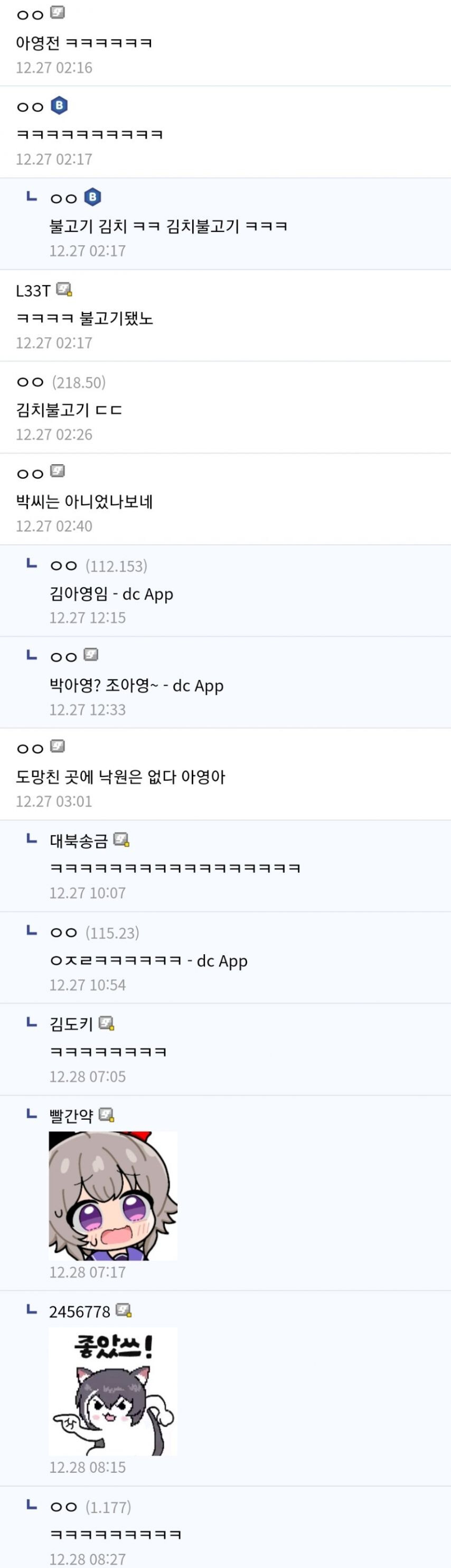This screenshot has height=1568, width=451.
Task: Select the 김아영임 - dc App reply
Action: [111, 594]
